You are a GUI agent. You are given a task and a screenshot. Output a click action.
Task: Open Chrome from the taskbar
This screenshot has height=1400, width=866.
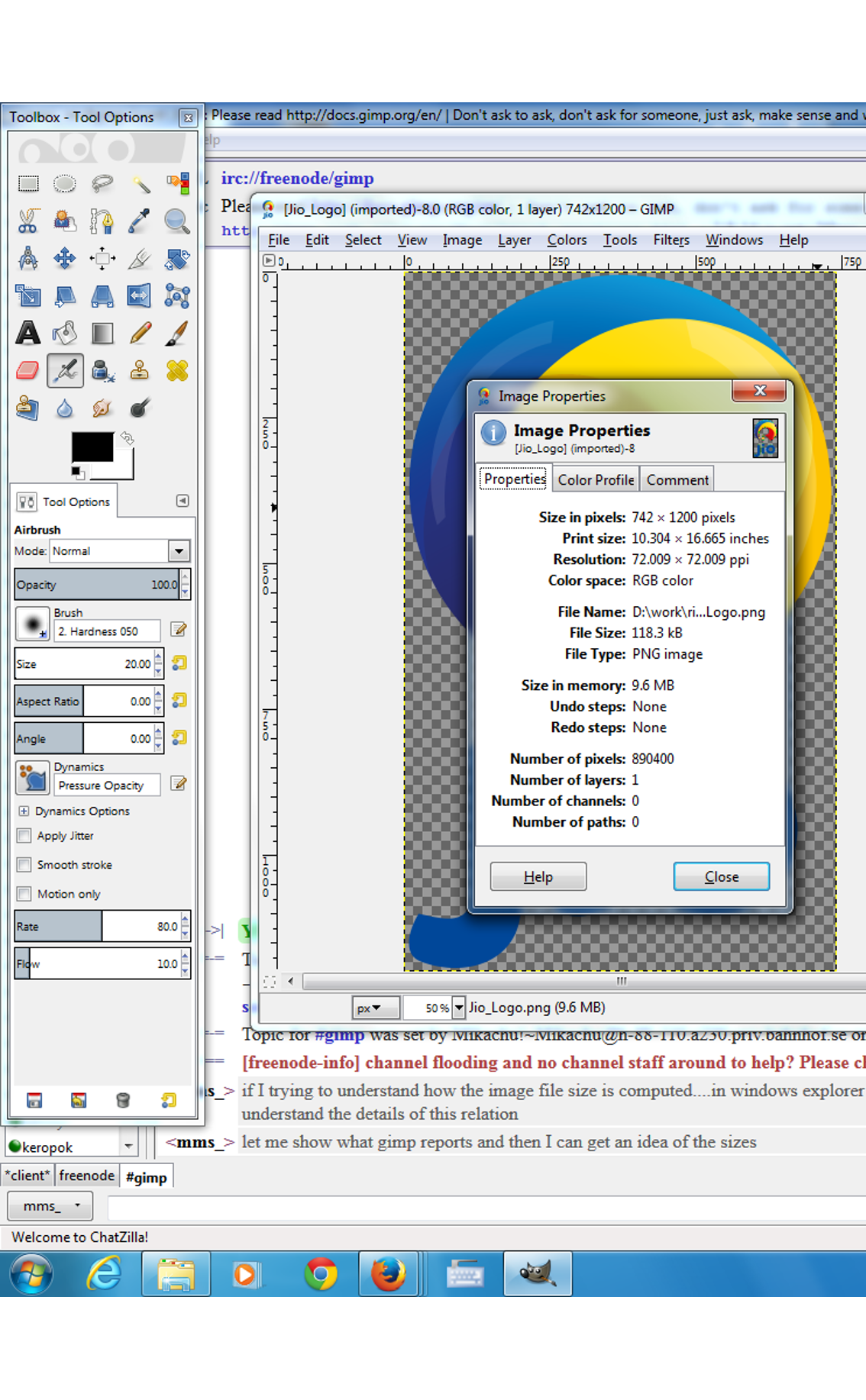point(321,1274)
